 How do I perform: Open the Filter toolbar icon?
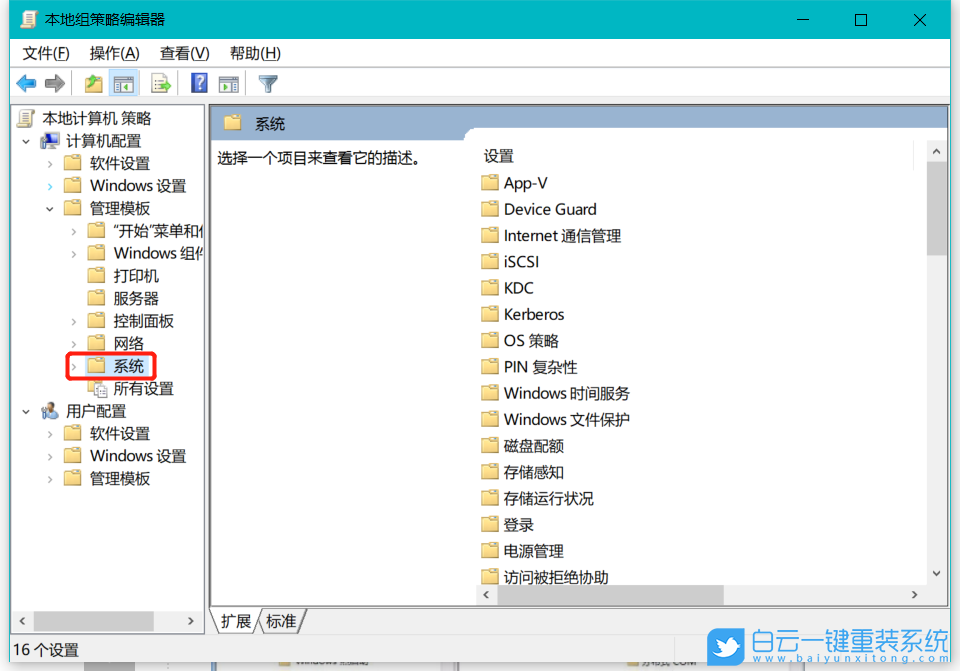click(x=267, y=83)
